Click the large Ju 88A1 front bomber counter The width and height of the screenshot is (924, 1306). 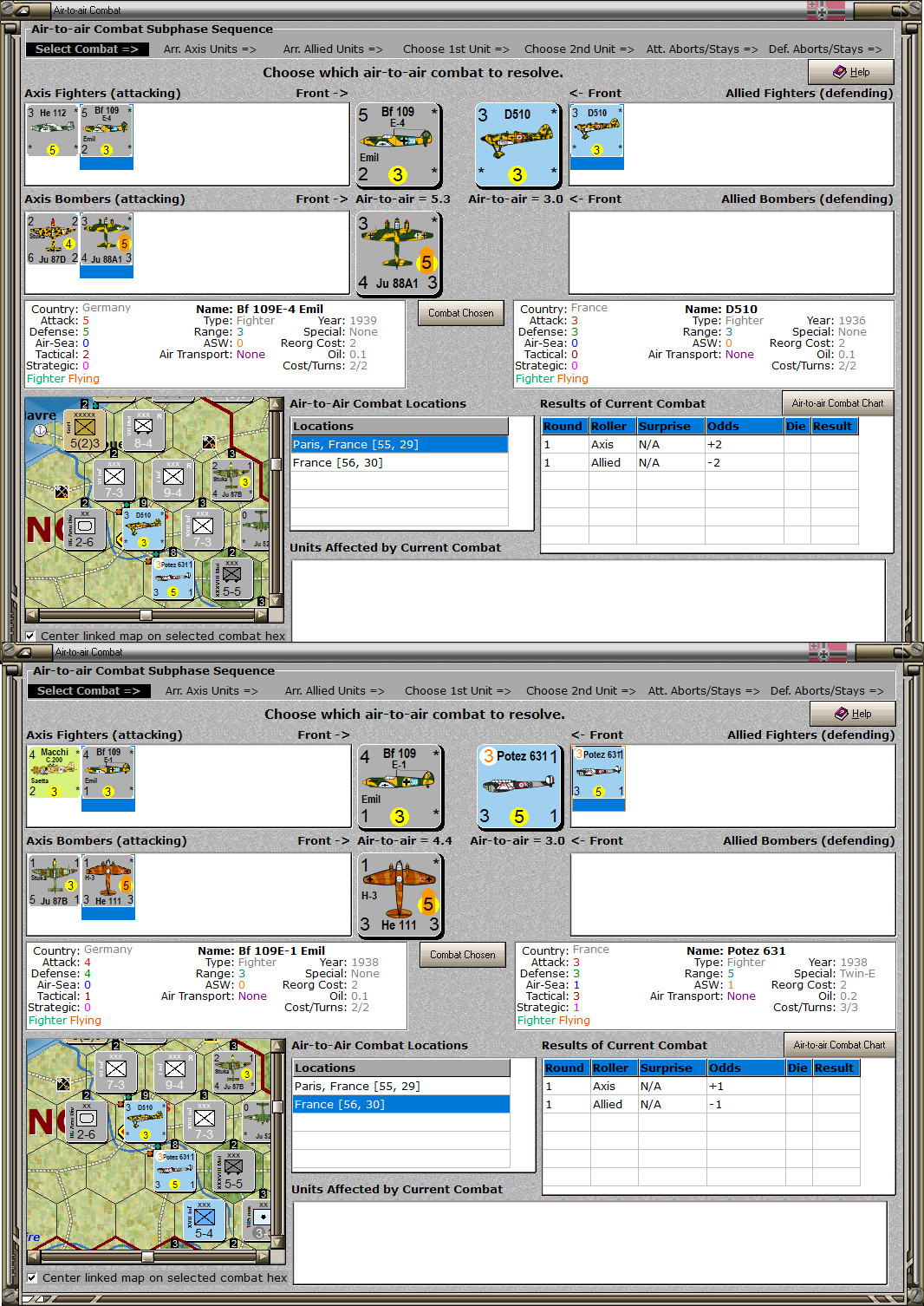point(398,252)
